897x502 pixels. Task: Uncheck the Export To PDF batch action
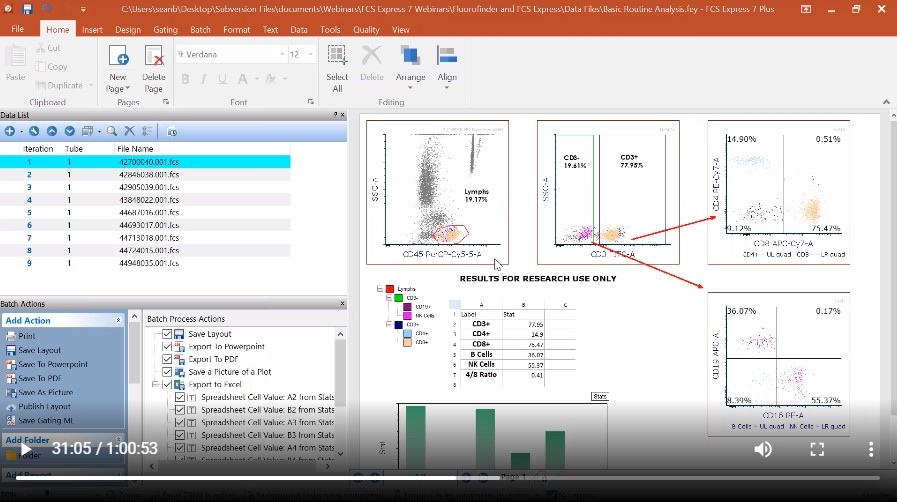tap(167, 359)
